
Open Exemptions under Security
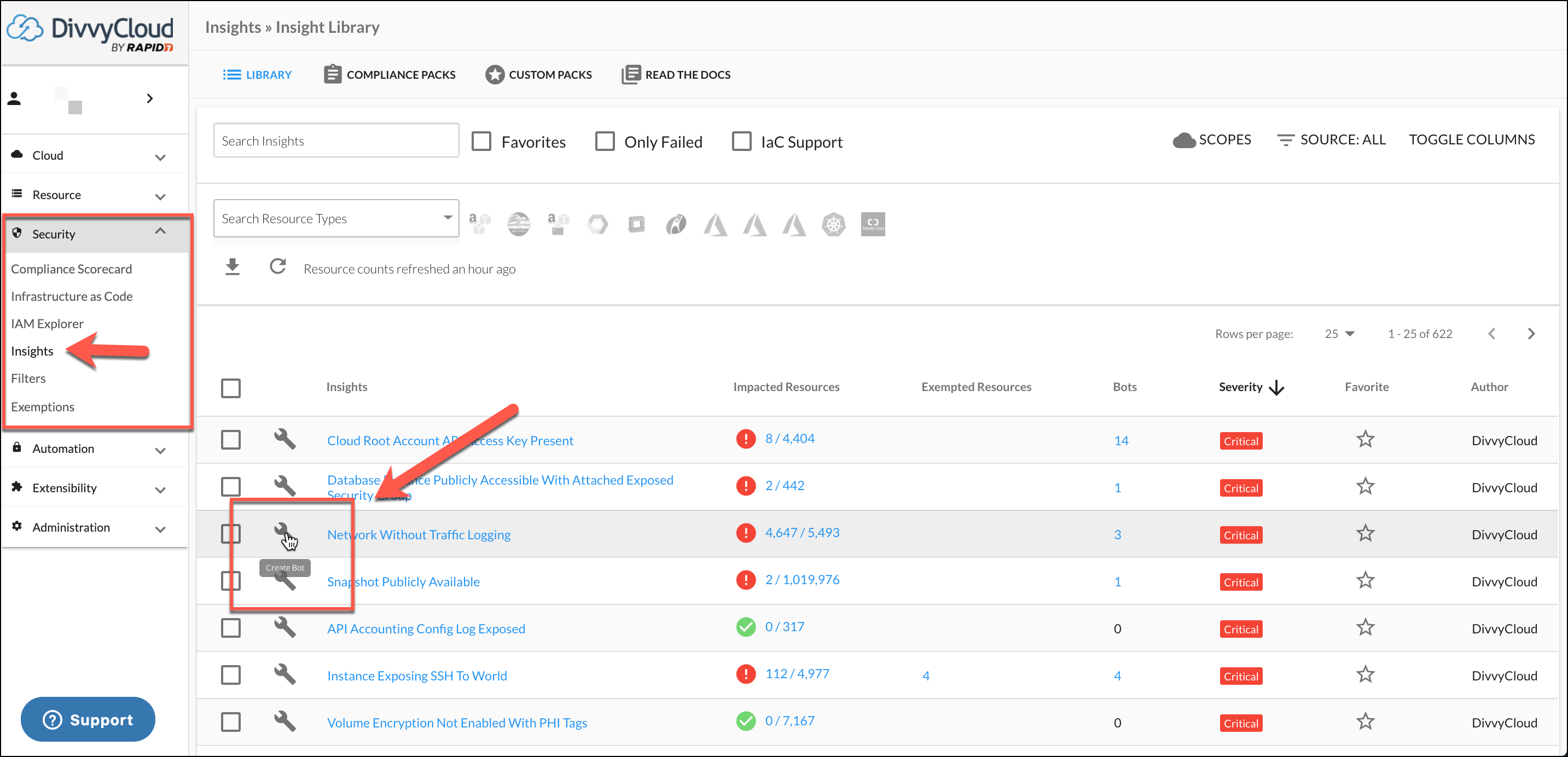click(43, 406)
